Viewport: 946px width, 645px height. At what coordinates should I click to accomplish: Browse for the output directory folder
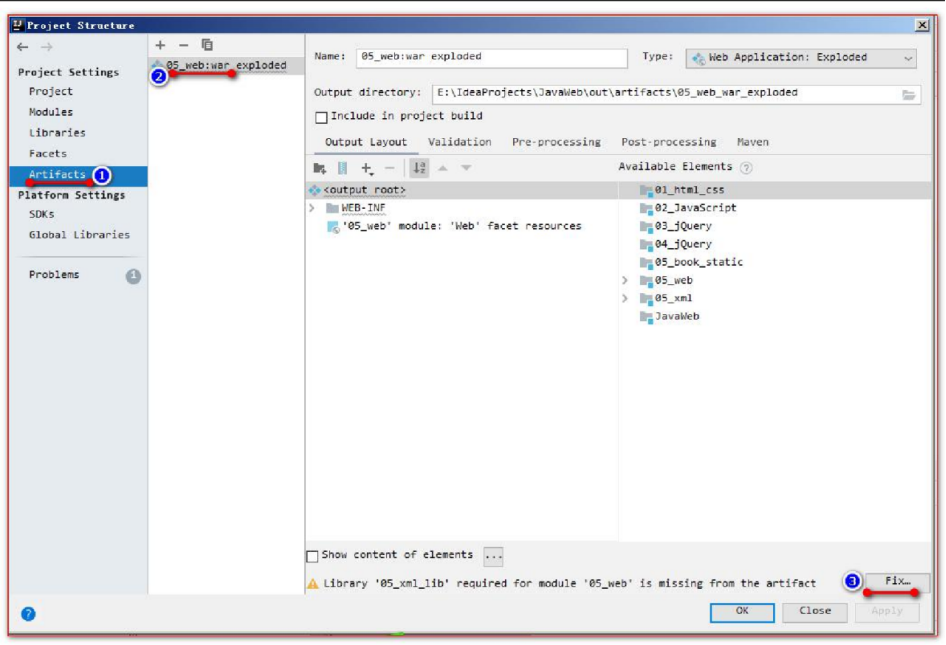click(909, 95)
